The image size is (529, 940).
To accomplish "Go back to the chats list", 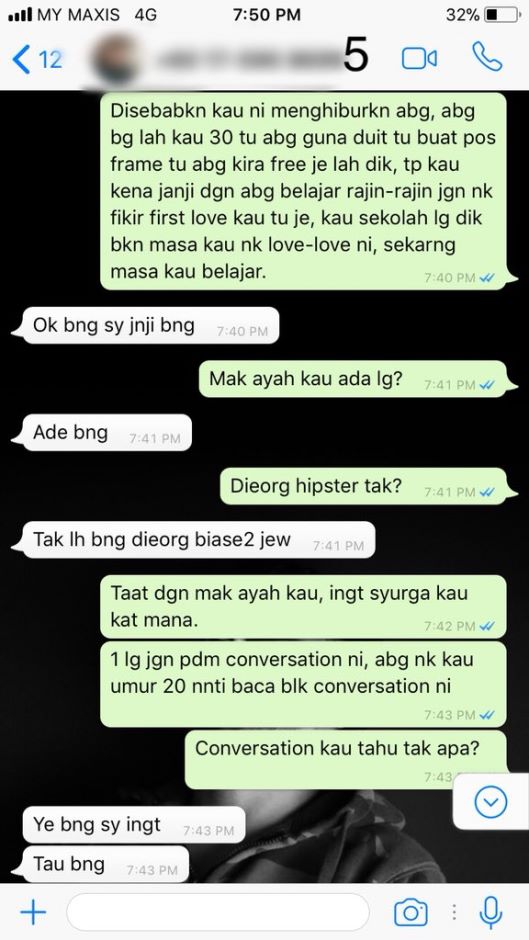I will click(x=21, y=59).
